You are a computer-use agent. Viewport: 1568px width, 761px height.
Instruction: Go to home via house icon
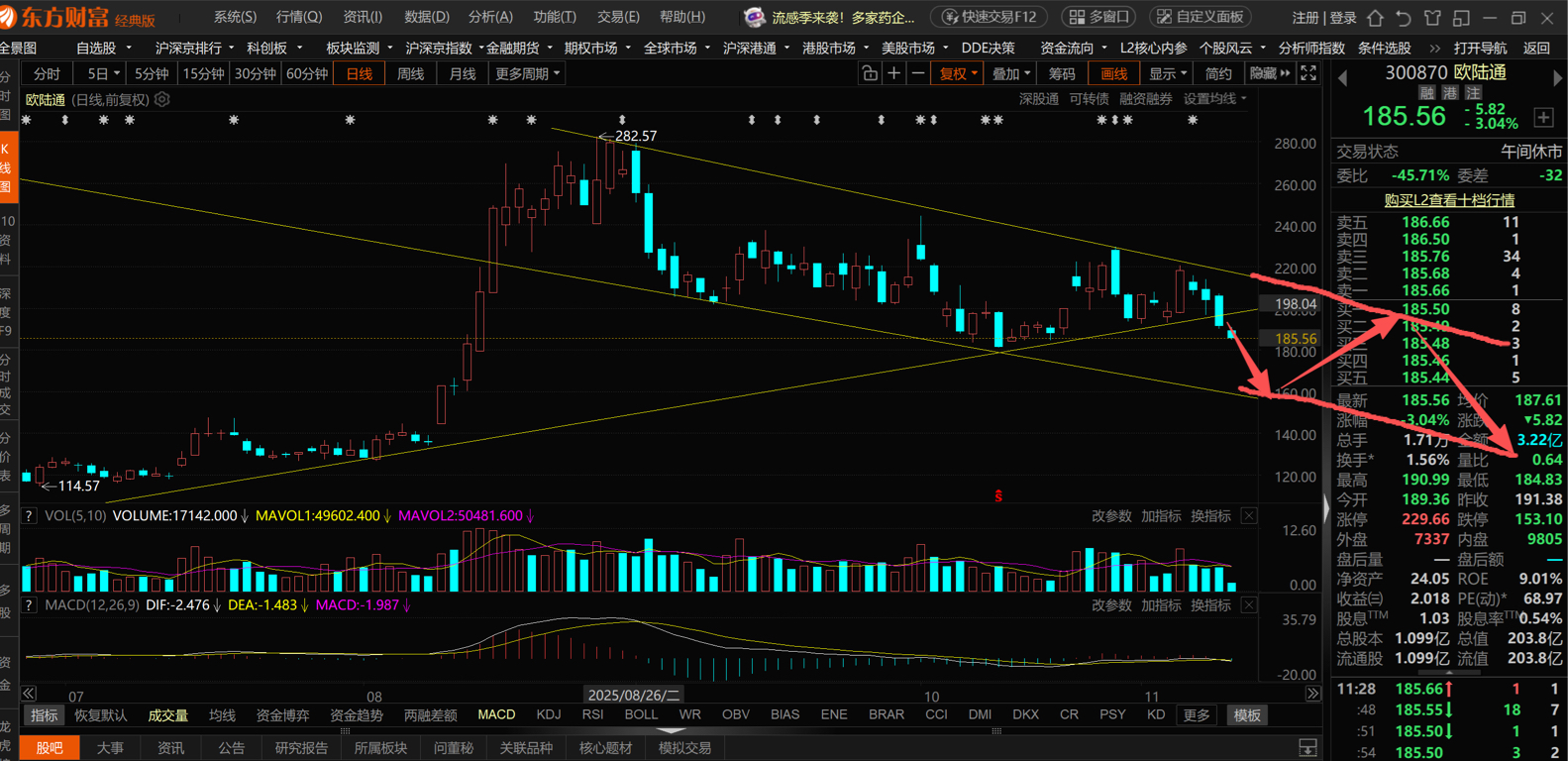(x=1375, y=18)
